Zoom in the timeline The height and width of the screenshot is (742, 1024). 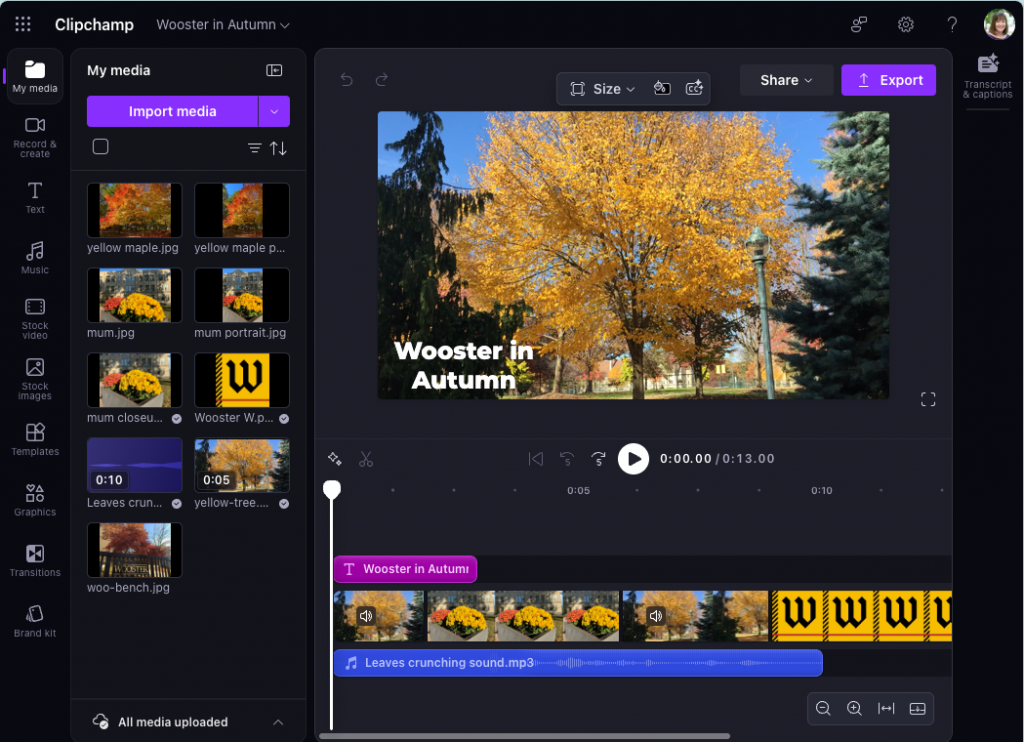tap(854, 709)
